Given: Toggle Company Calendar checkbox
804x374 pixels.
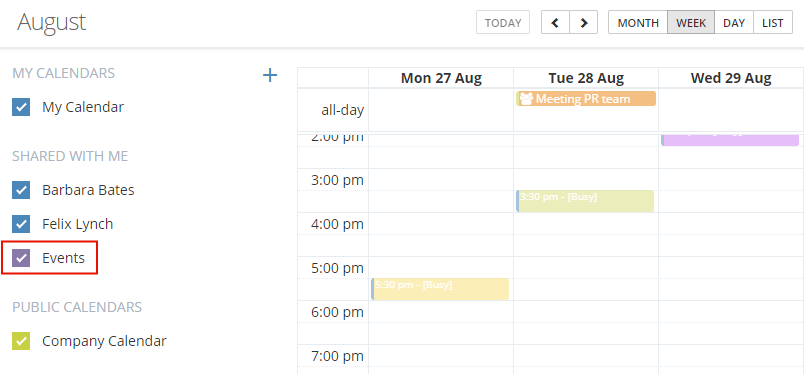Looking at the screenshot, I should pos(21,341).
